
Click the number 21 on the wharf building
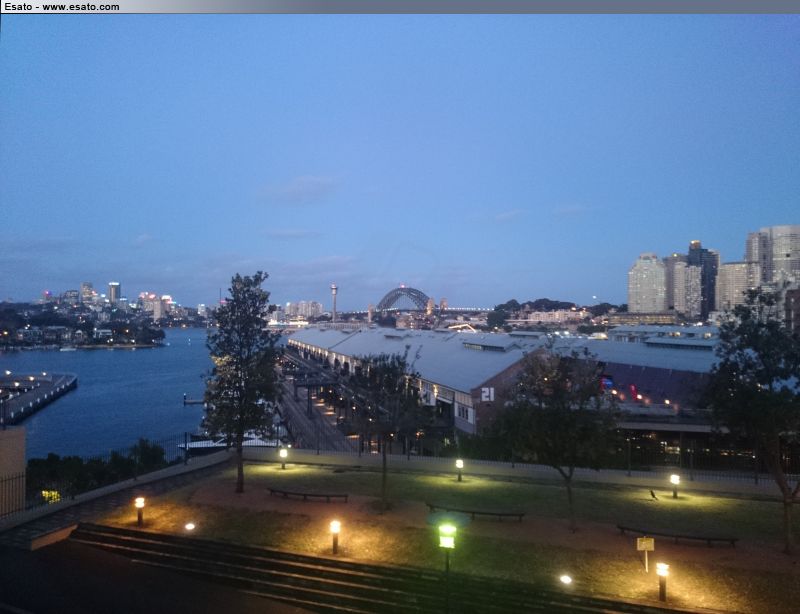(487, 394)
